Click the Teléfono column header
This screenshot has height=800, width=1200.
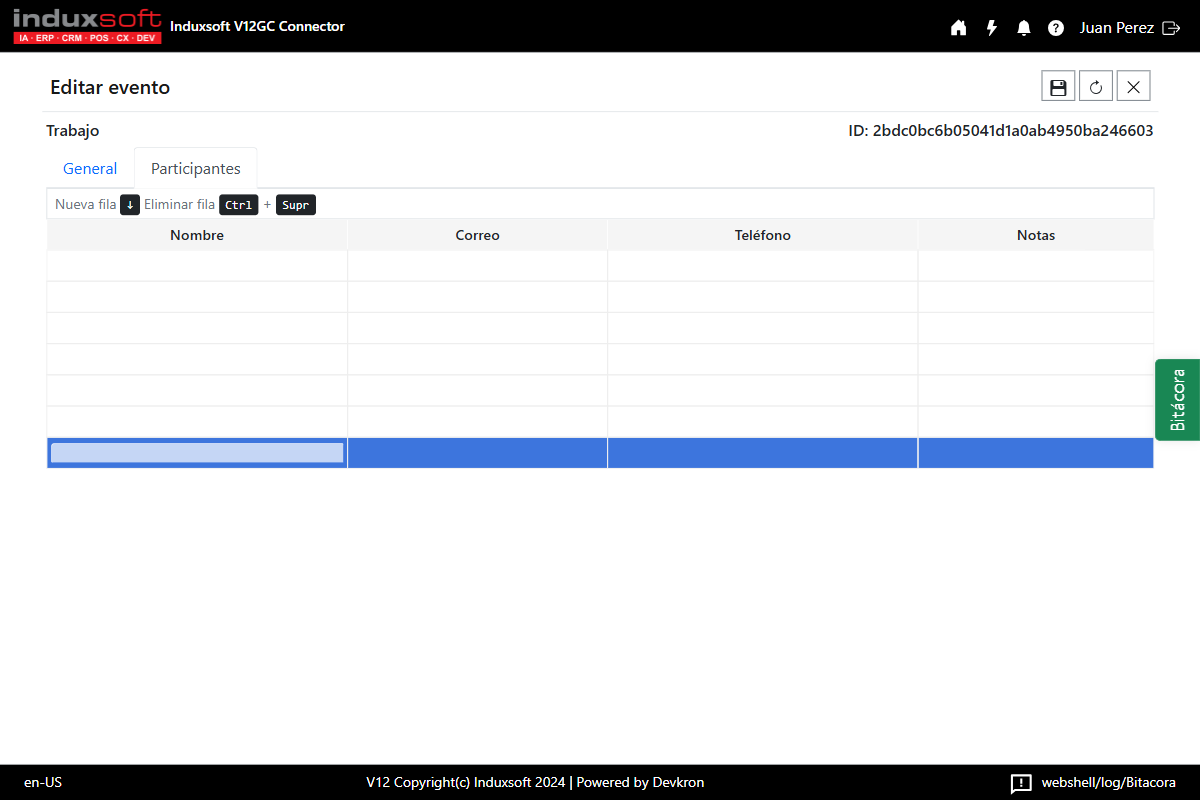pyautogui.click(x=762, y=235)
